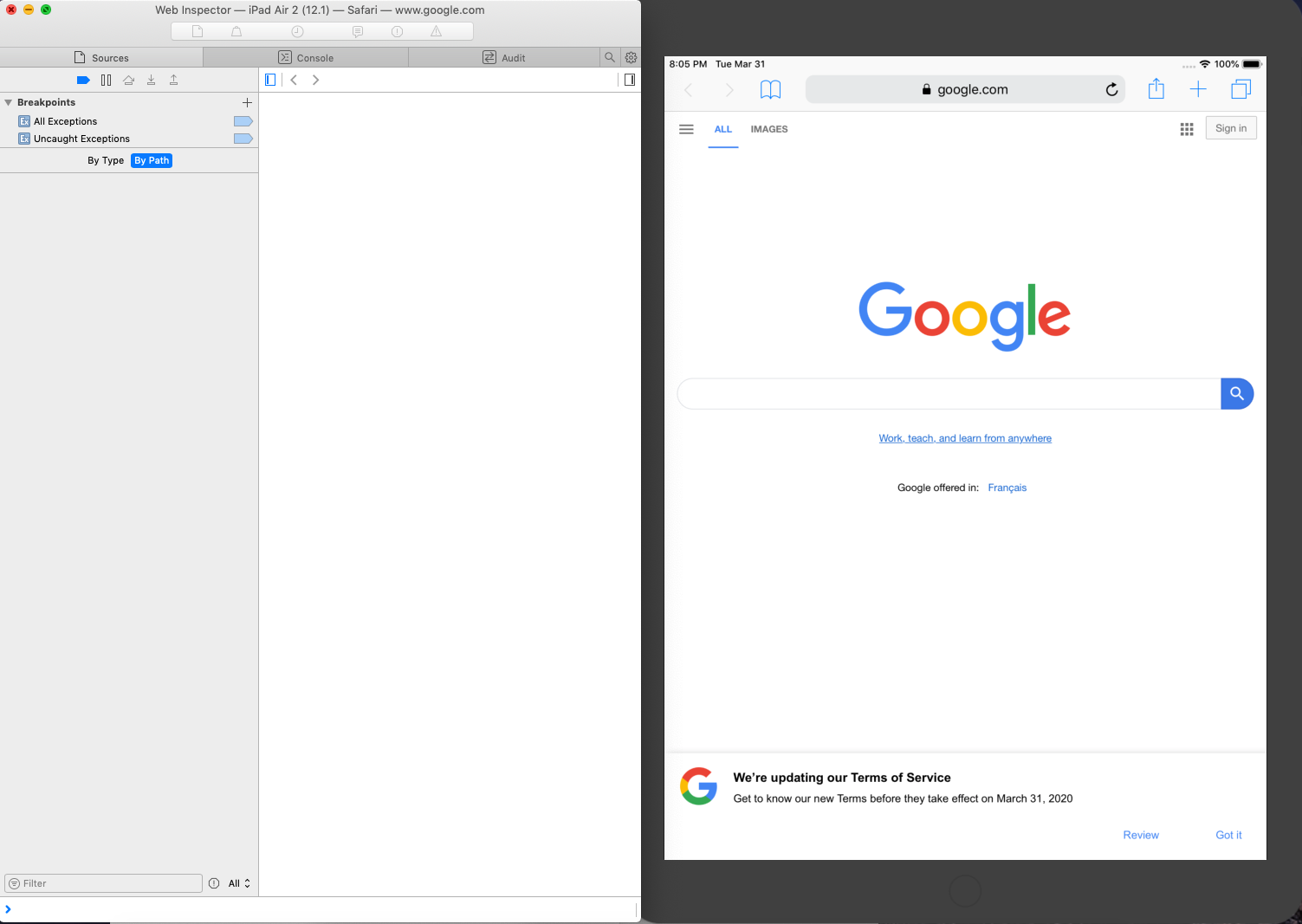Toggle the All Exceptions breakpoint marker
1302x924 pixels.
(x=243, y=121)
